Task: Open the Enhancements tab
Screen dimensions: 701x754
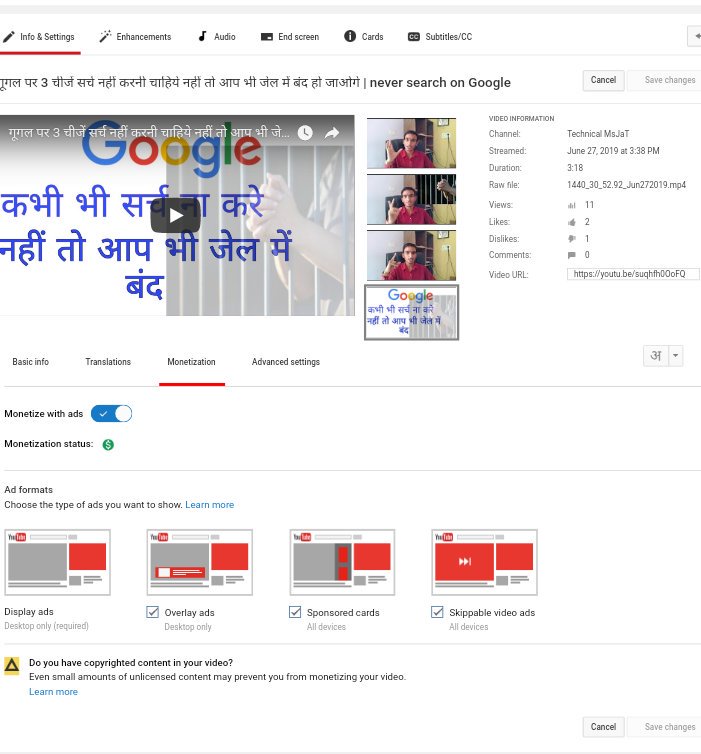Action: click(135, 37)
